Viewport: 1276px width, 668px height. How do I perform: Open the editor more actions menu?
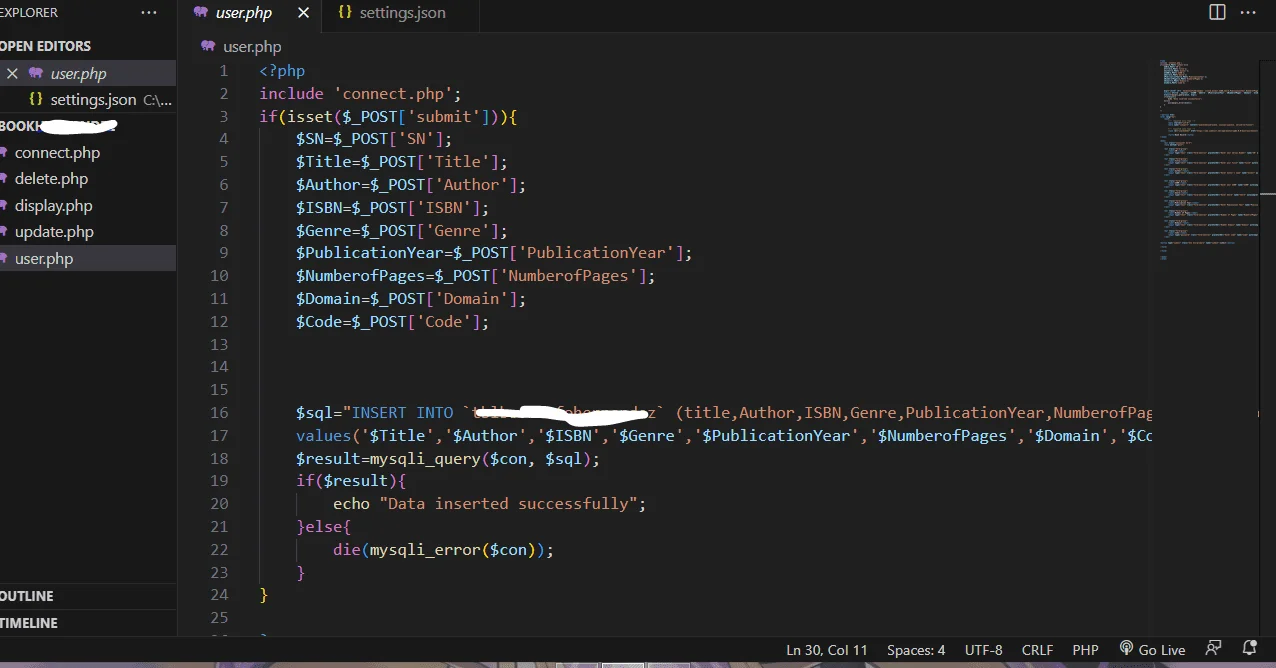coord(1248,13)
